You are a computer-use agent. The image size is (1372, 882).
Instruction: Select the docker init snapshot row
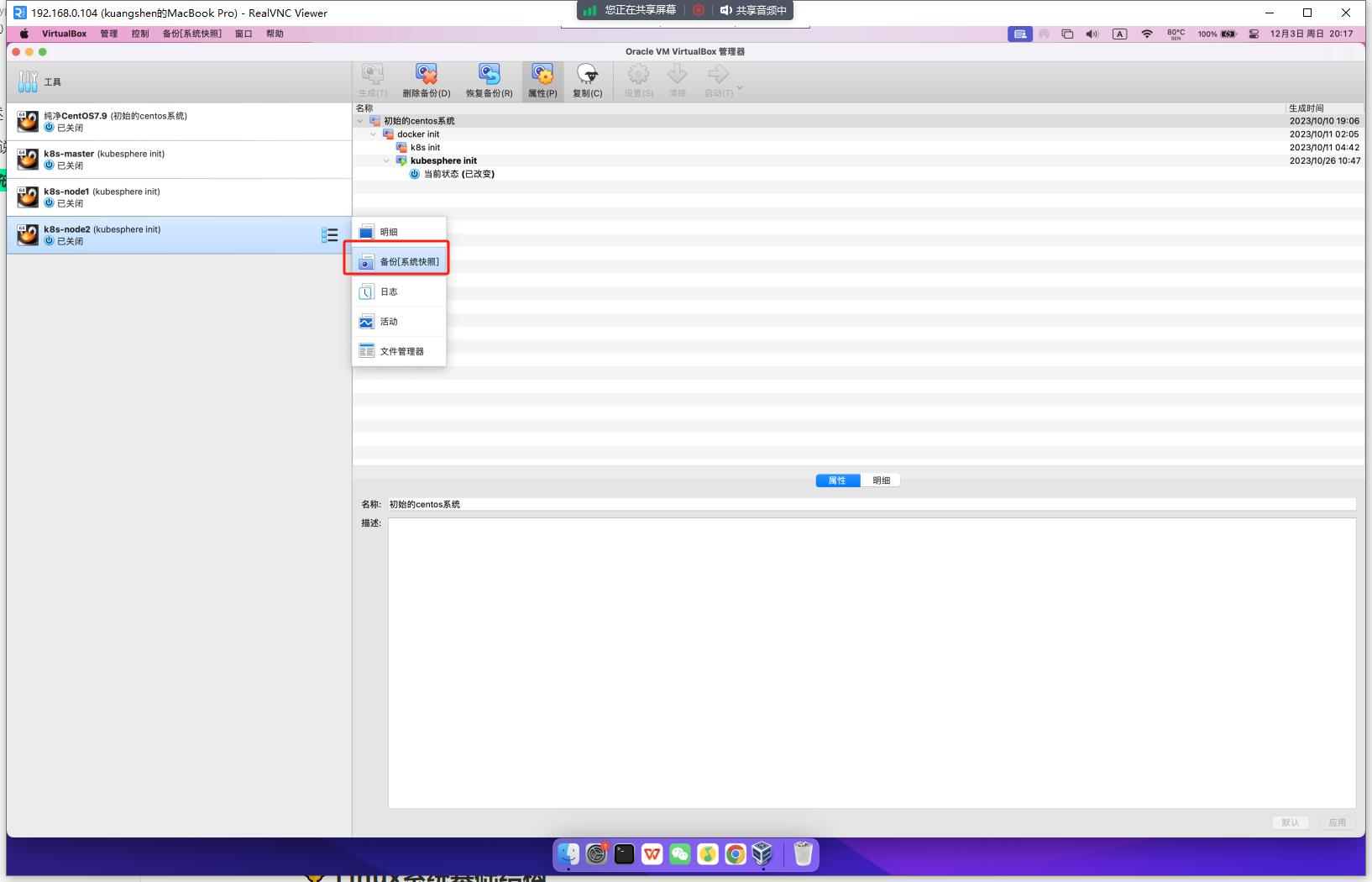pyautogui.click(x=858, y=134)
